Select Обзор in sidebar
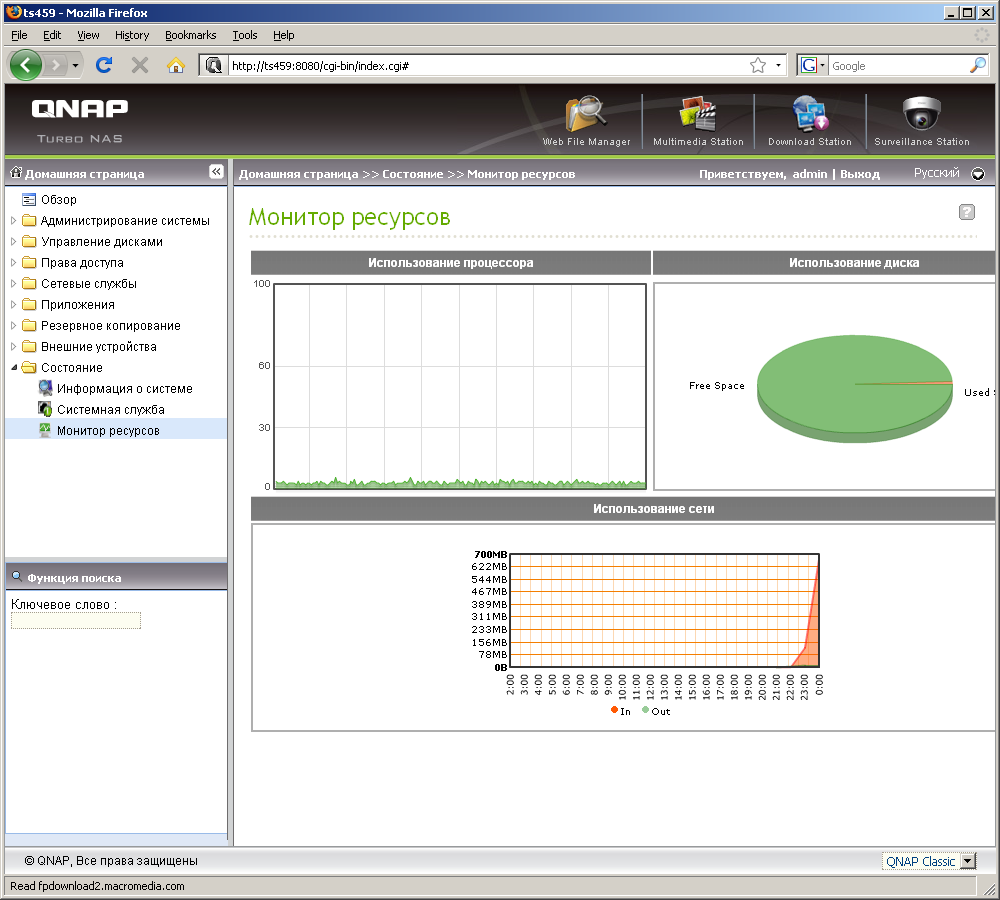This screenshot has height=900, width=1000. pos(59,200)
